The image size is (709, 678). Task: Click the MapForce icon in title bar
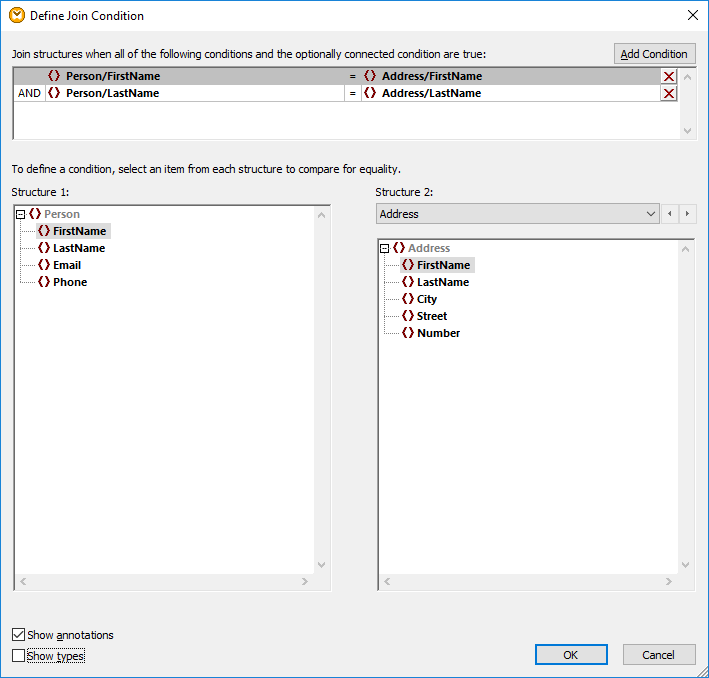[x=17, y=15]
